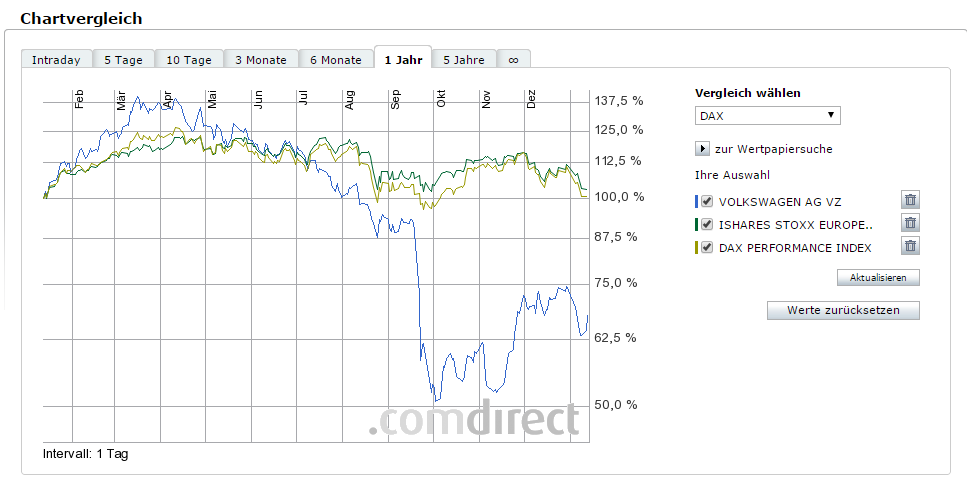Disable the DAX Performance Index checkbox
967x482 pixels.
(x=707, y=248)
